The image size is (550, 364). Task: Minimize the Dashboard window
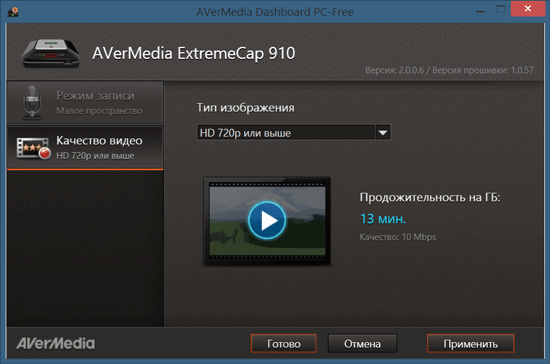(480, 11)
